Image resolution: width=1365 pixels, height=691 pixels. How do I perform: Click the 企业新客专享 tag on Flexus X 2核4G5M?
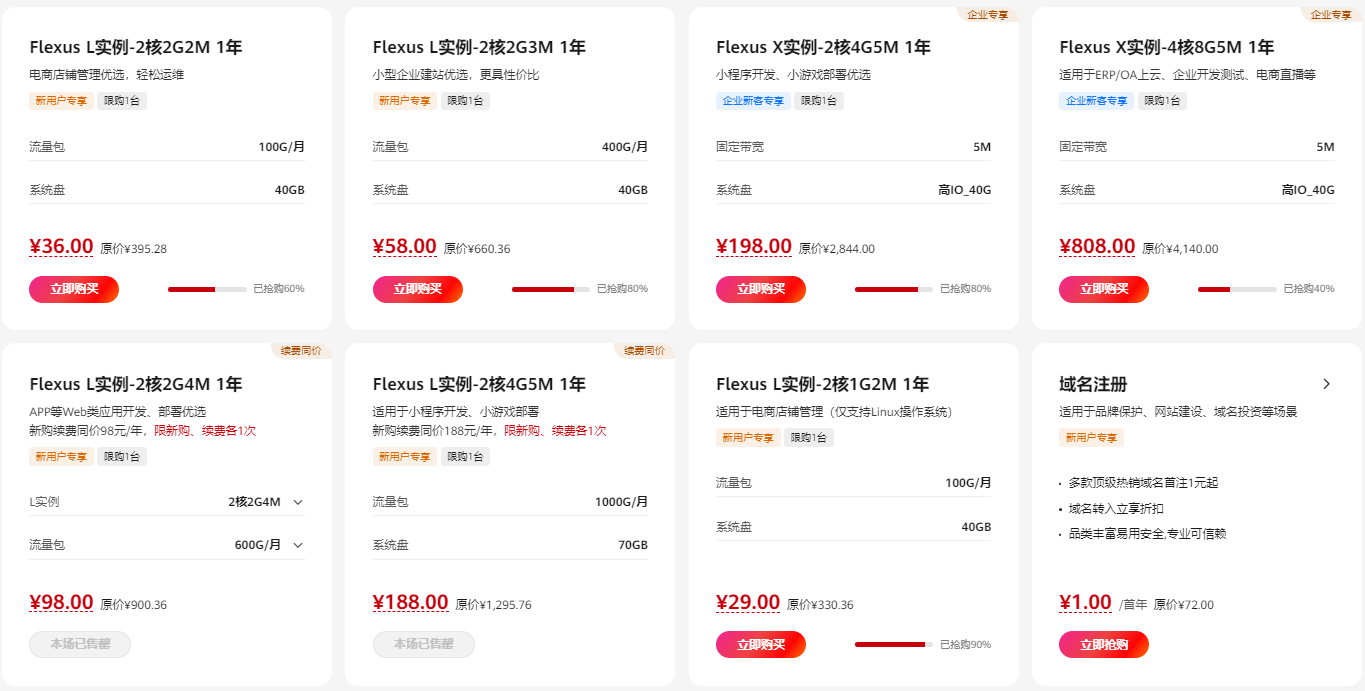(753, 100)
